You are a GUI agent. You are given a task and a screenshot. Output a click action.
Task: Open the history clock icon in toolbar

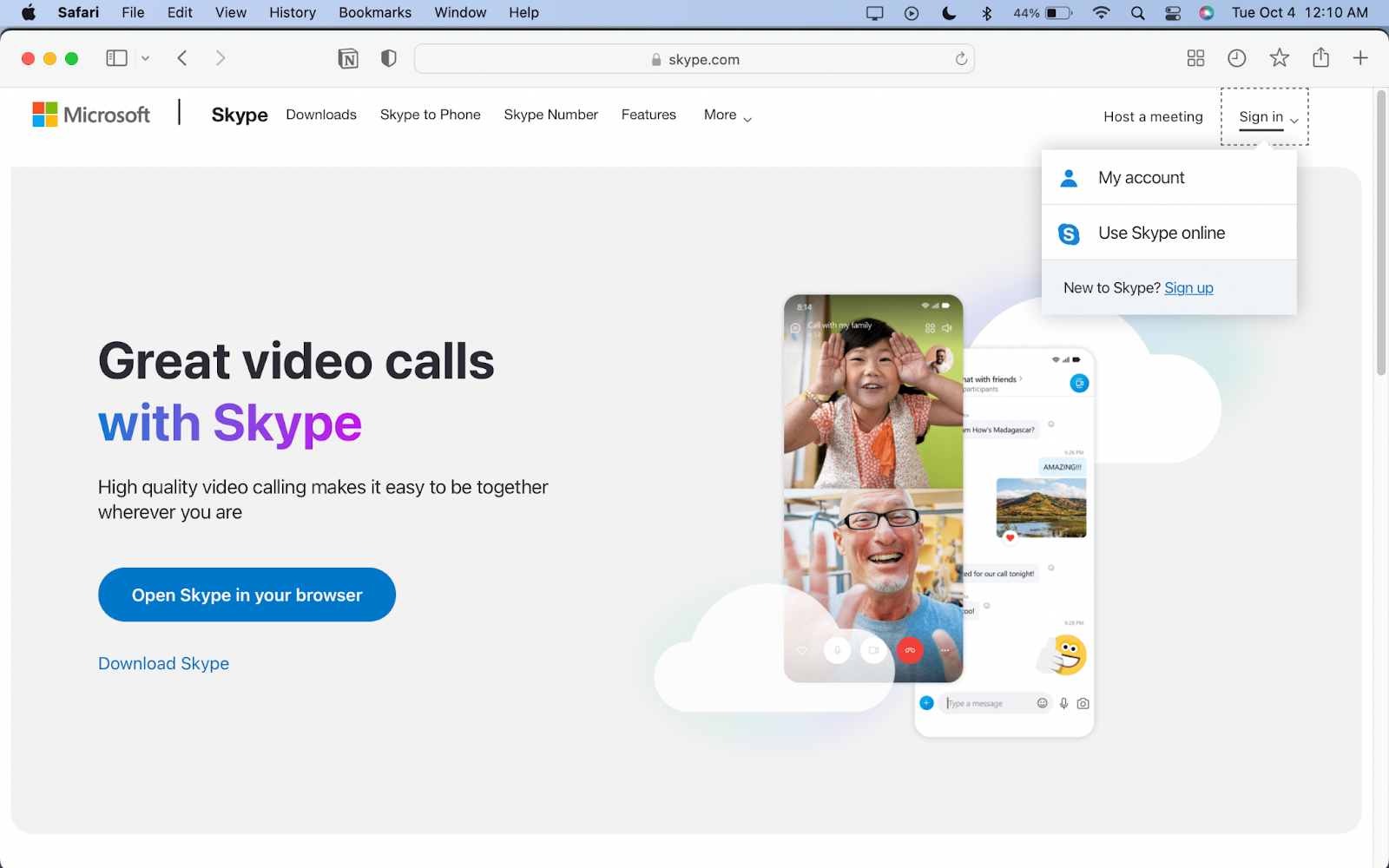pyautogui.click(x=1237, y=58)
